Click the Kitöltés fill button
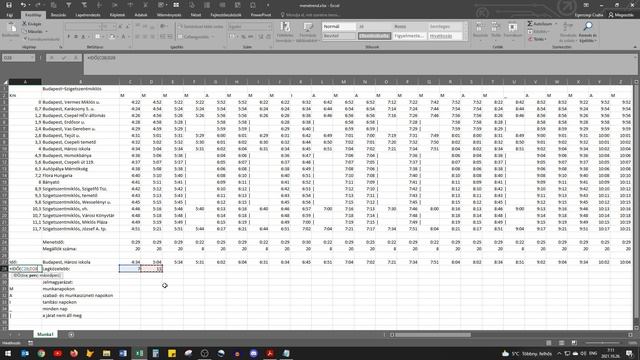The height and width of the screenshot is (360, 640). 538,31
